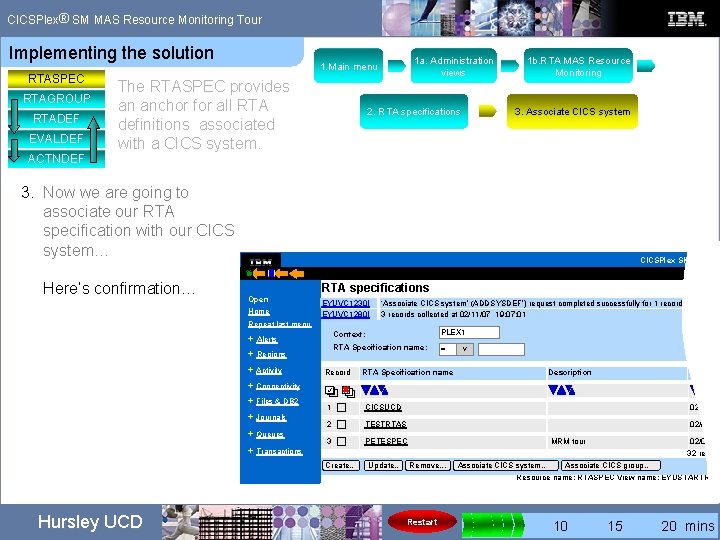
Task: Click the red deselect-all records icon
Action: pyautogui.click(x=349, y=391)
